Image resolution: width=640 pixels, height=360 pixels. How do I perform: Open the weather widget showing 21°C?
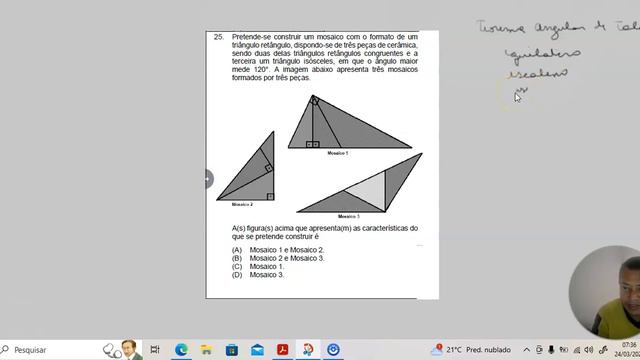coord(471,350)
